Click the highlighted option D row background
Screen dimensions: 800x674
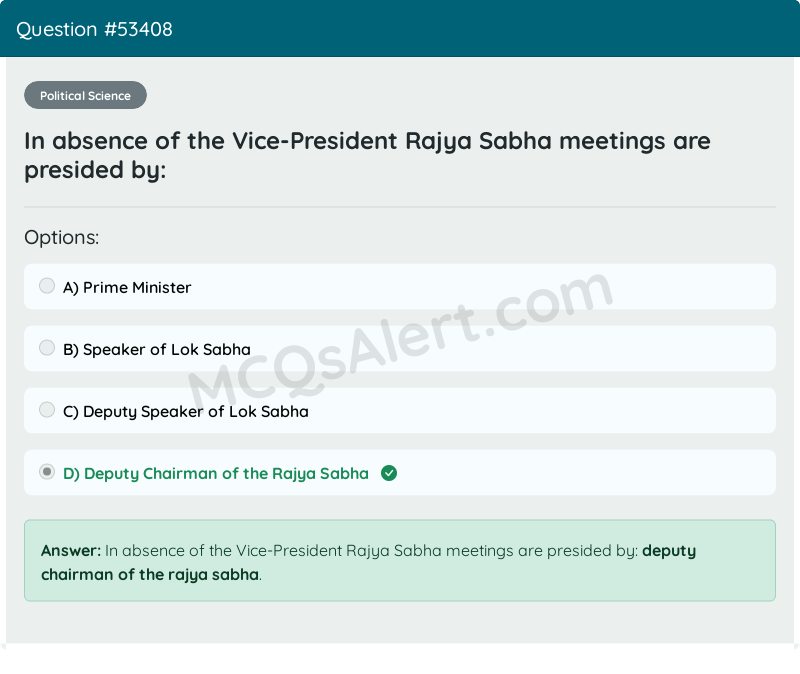600,471
